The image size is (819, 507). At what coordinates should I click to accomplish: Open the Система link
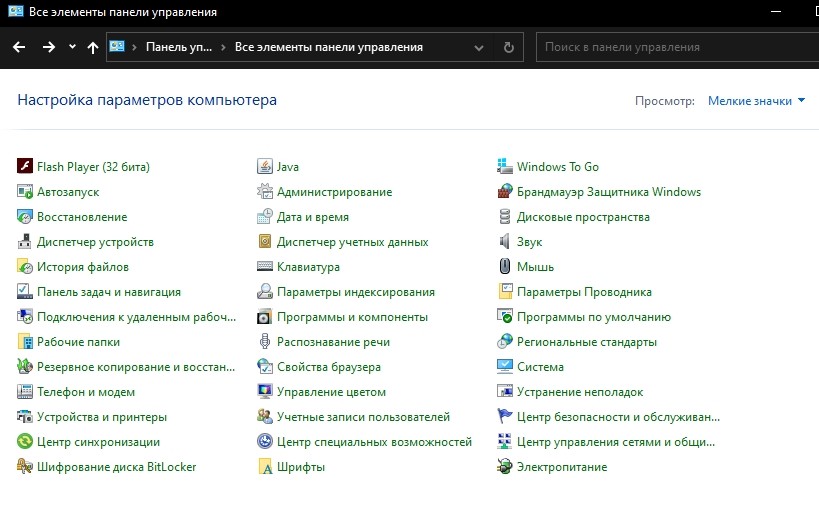pyautogui.click(x=540, y=367)
